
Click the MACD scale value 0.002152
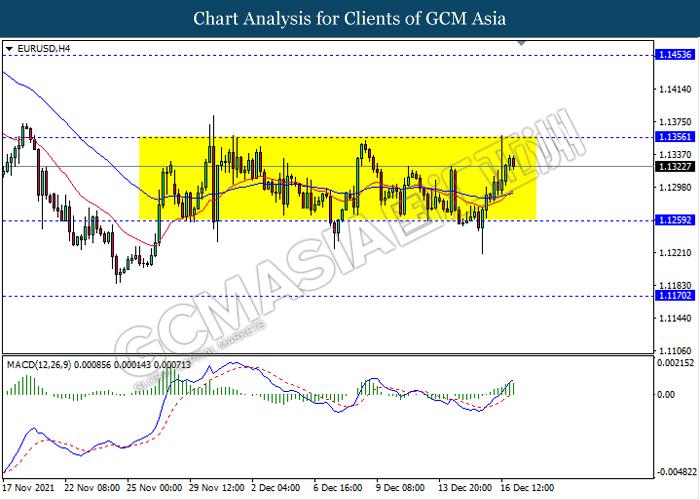pyautogui.click(x=675, y=363)
